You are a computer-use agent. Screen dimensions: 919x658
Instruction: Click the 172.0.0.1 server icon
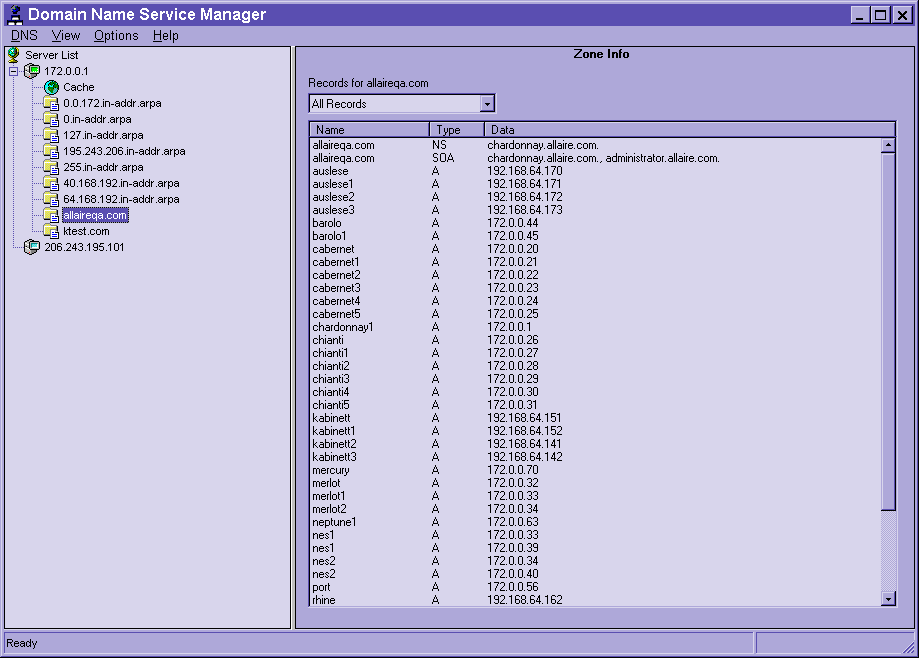tap(32, 71)
